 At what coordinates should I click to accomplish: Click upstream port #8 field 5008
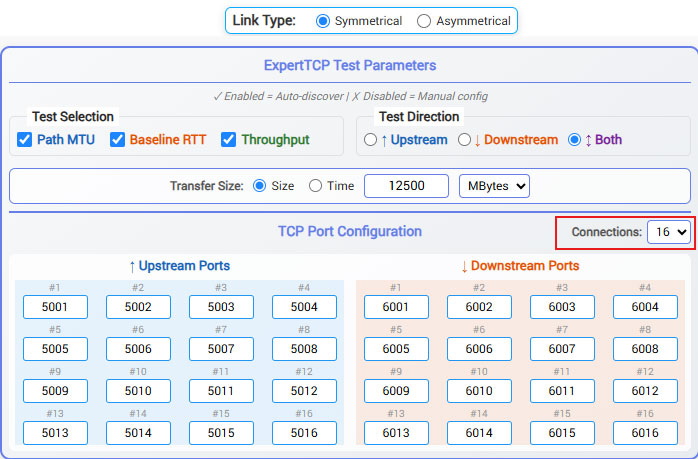point(304,349)
